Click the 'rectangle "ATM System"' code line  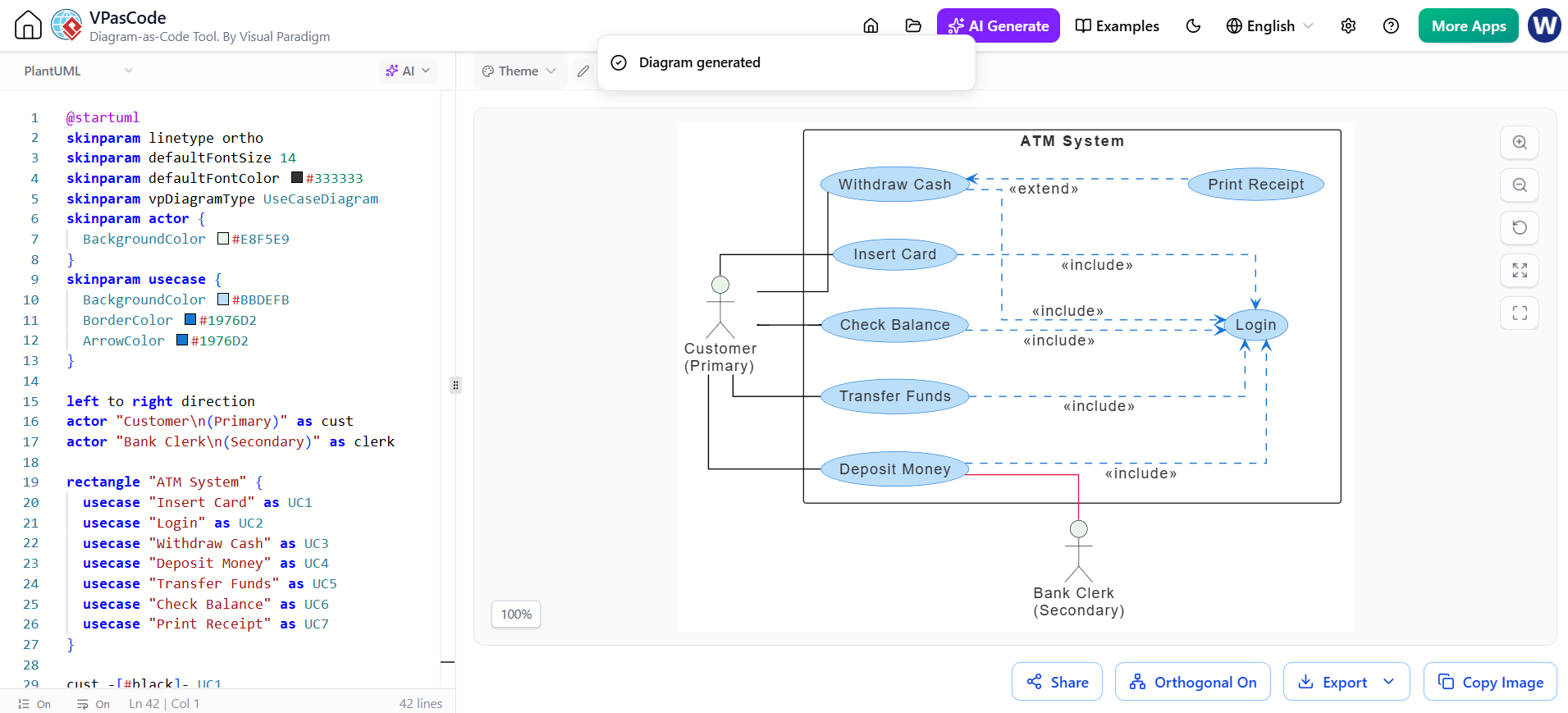(x=164, y=482)
